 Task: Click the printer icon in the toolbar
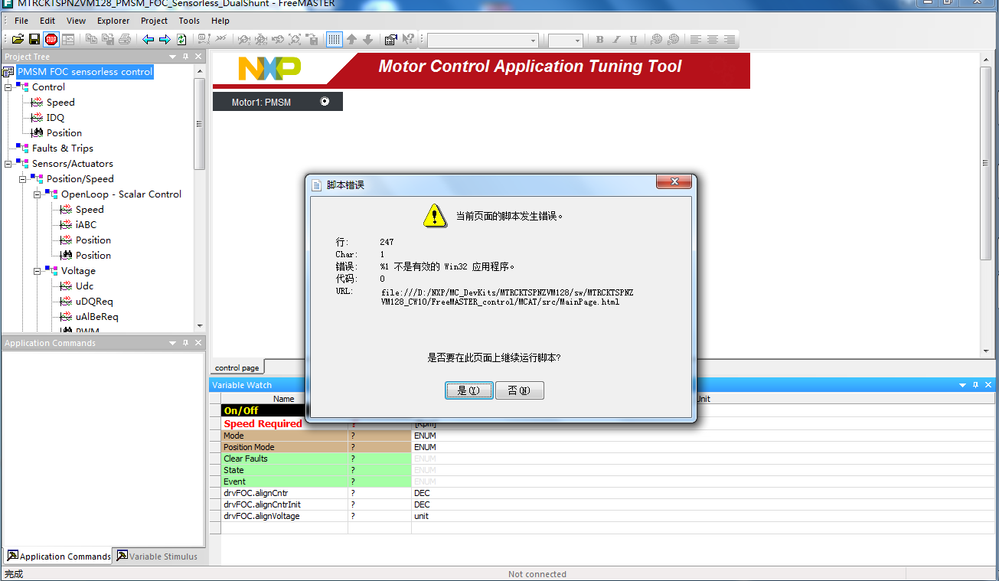coord(125,39)
